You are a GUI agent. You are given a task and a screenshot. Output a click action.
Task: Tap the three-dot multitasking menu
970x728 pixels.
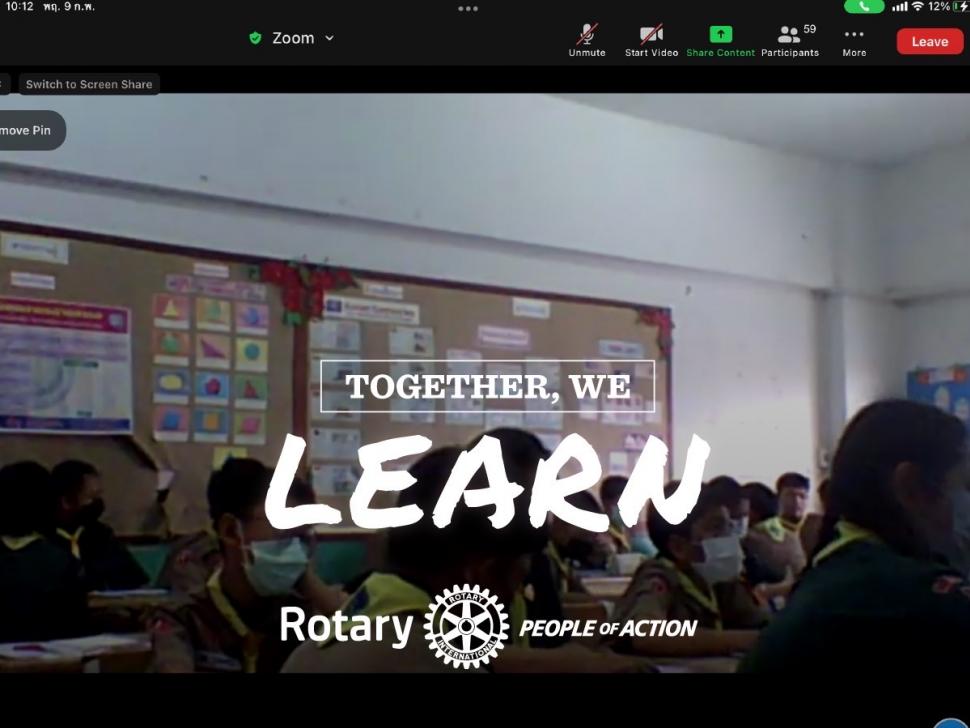(x=468, y=9)
